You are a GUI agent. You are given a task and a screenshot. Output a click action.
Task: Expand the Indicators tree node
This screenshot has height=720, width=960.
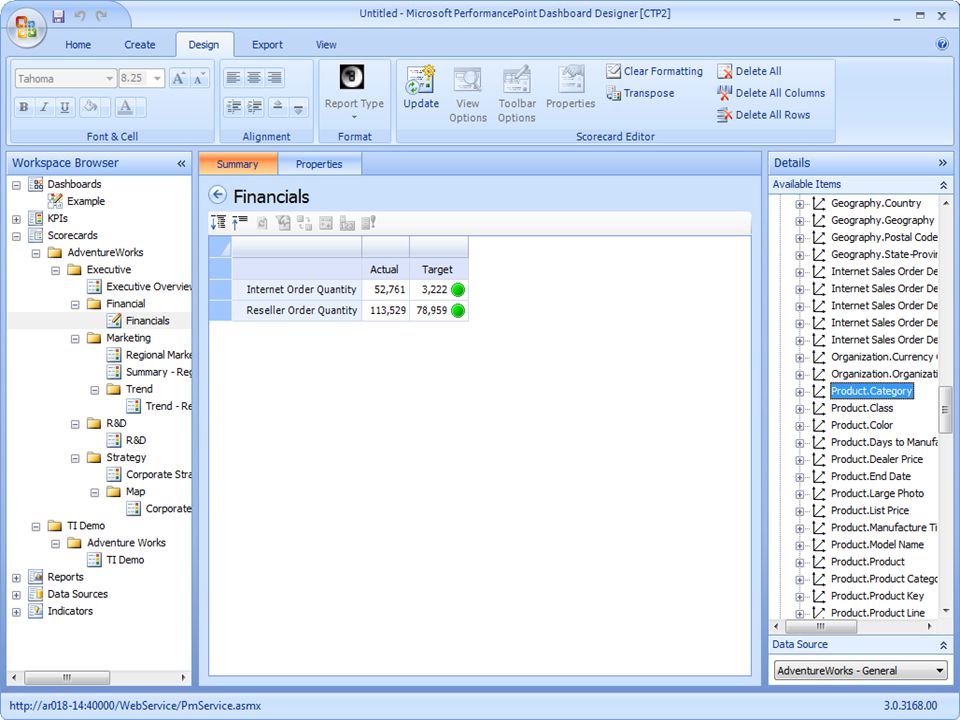[x=17, y=612]
